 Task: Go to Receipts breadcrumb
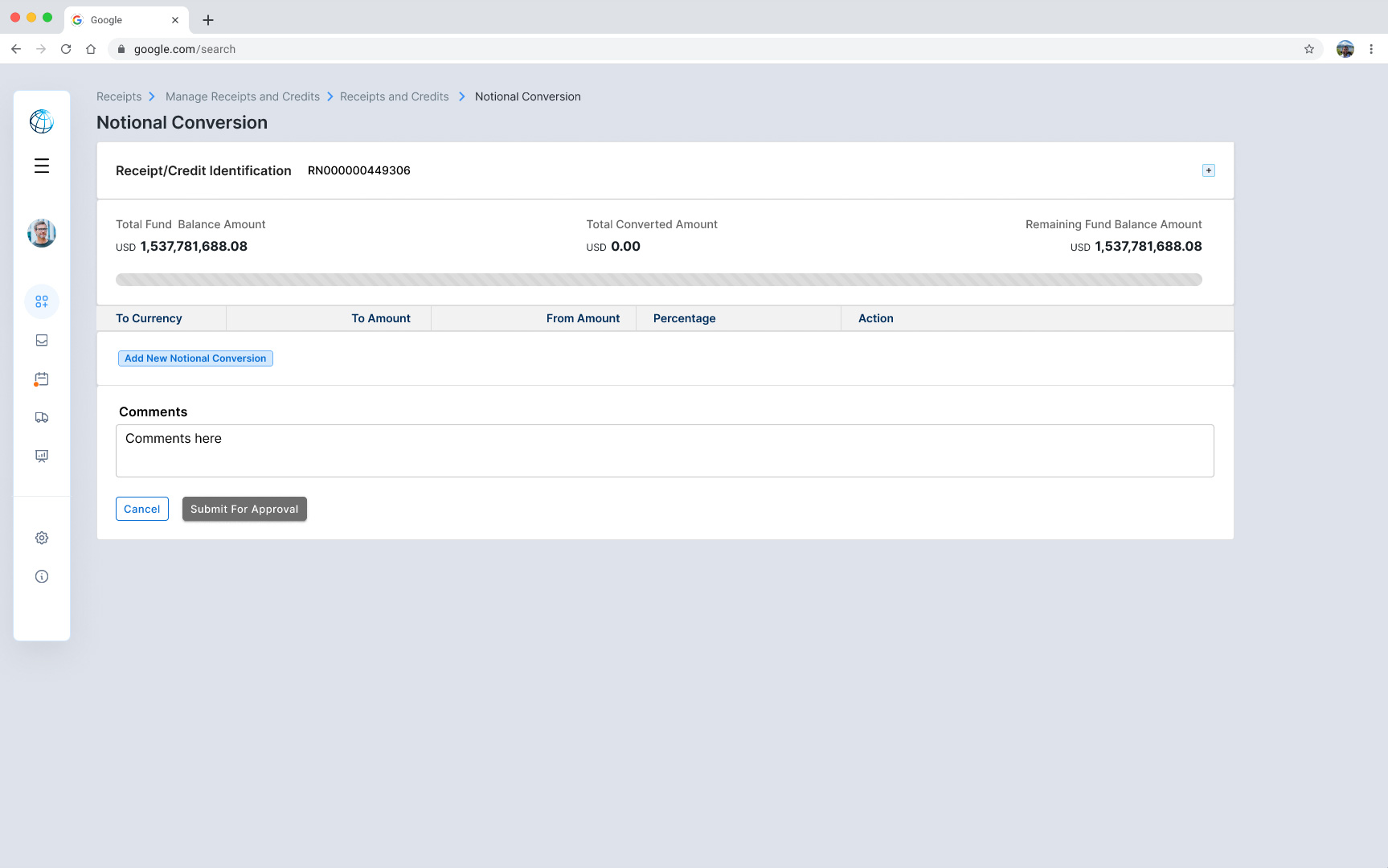tap(119, 96)
